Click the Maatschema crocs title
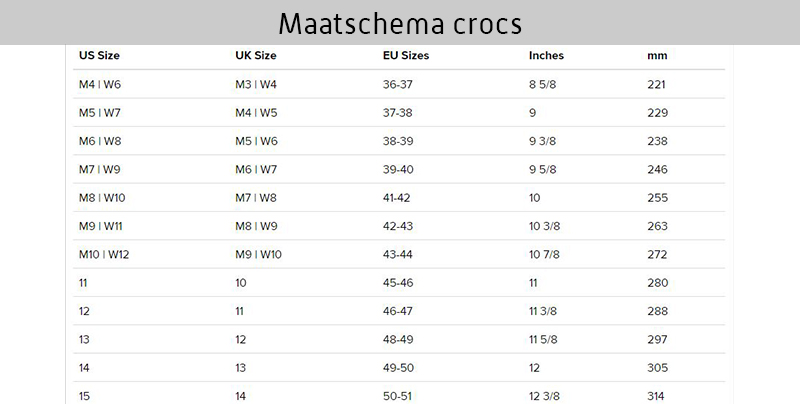 pos(400,22)
